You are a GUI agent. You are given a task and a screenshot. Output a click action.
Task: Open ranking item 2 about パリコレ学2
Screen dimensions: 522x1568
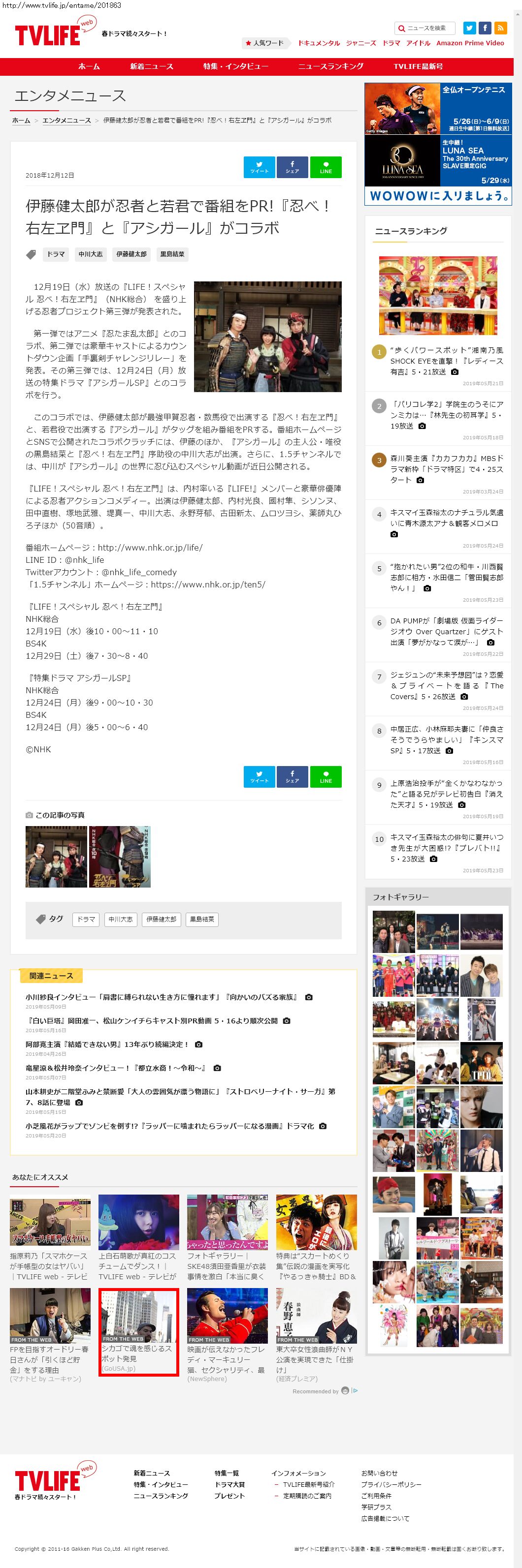point(447,415)
